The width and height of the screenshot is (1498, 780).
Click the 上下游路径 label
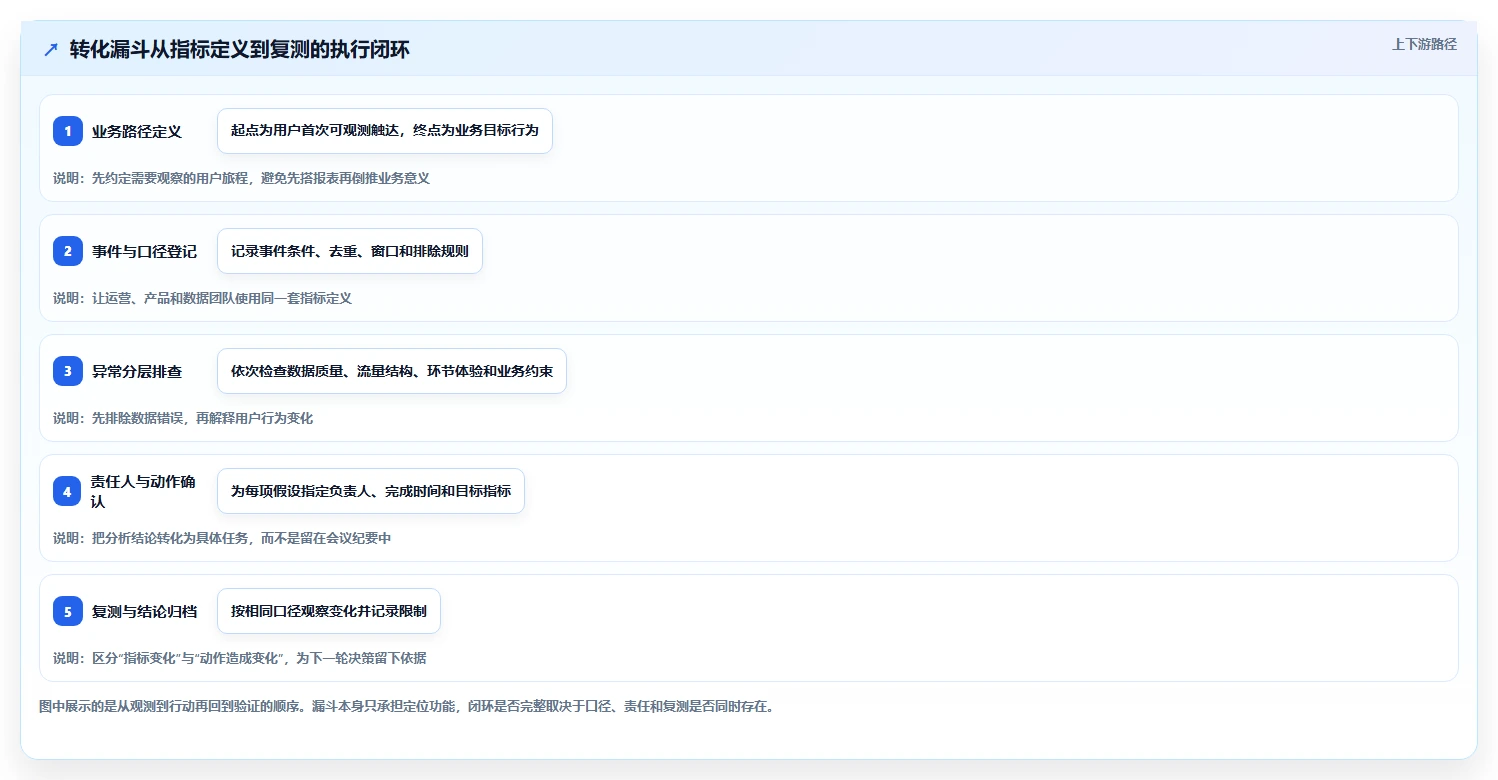1424,44
